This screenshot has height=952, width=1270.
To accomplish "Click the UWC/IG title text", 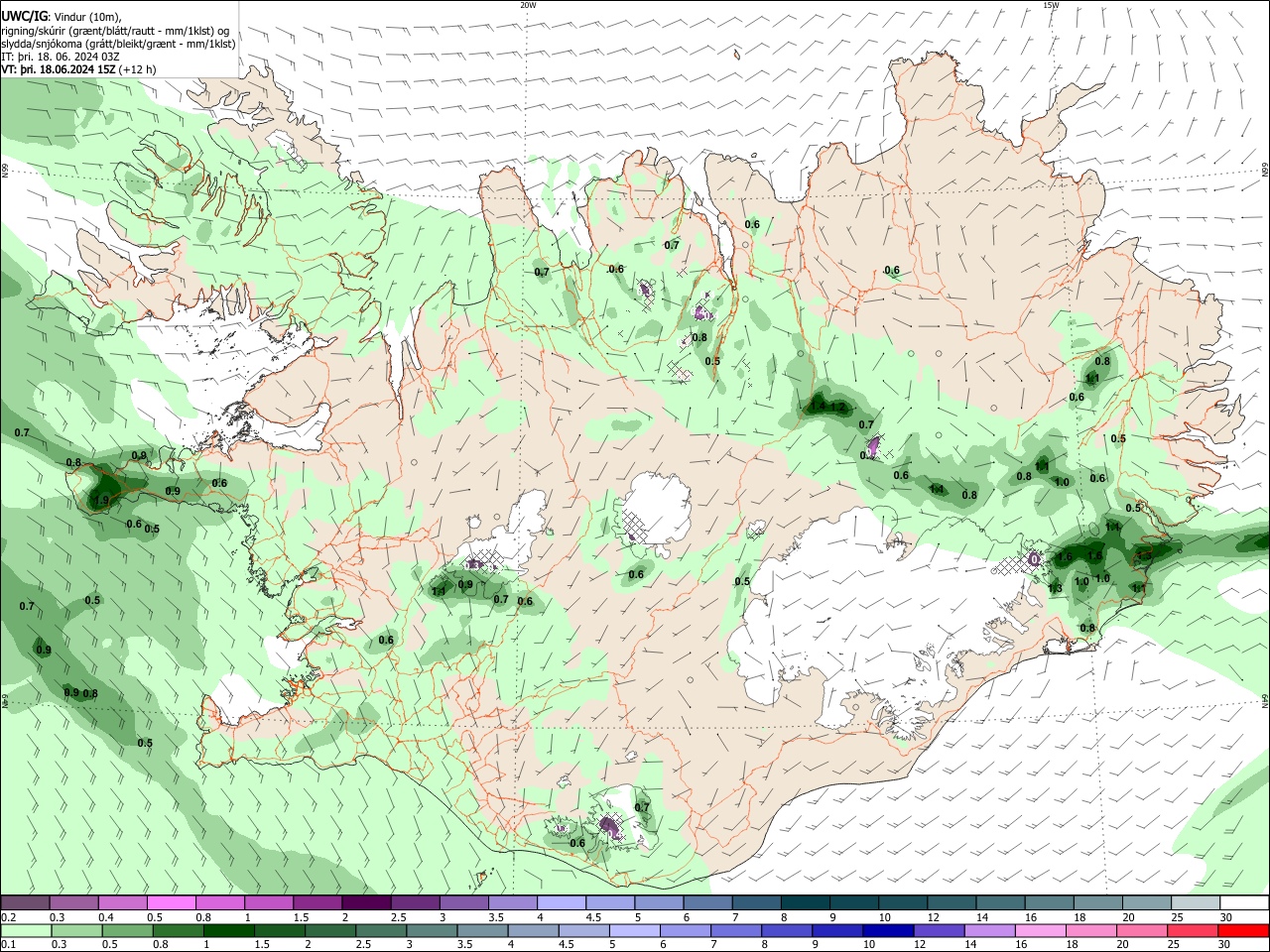I will tap(24, 17).
